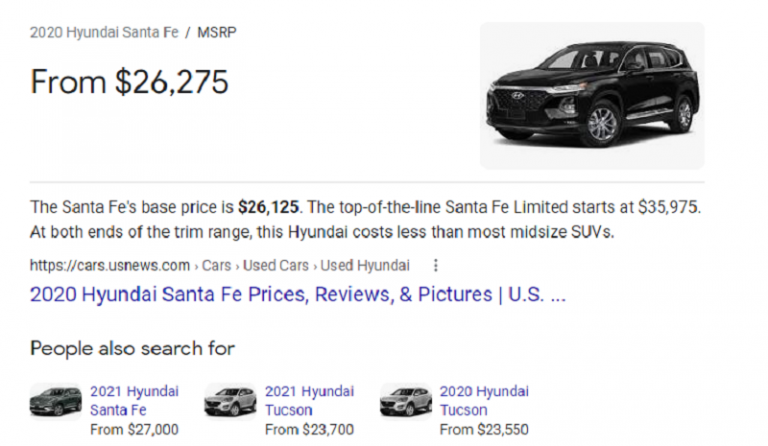The width and height of the screenshot is (768, 446).
Task: Open the black Santa Fe car image
Action: tap(592, 95)
